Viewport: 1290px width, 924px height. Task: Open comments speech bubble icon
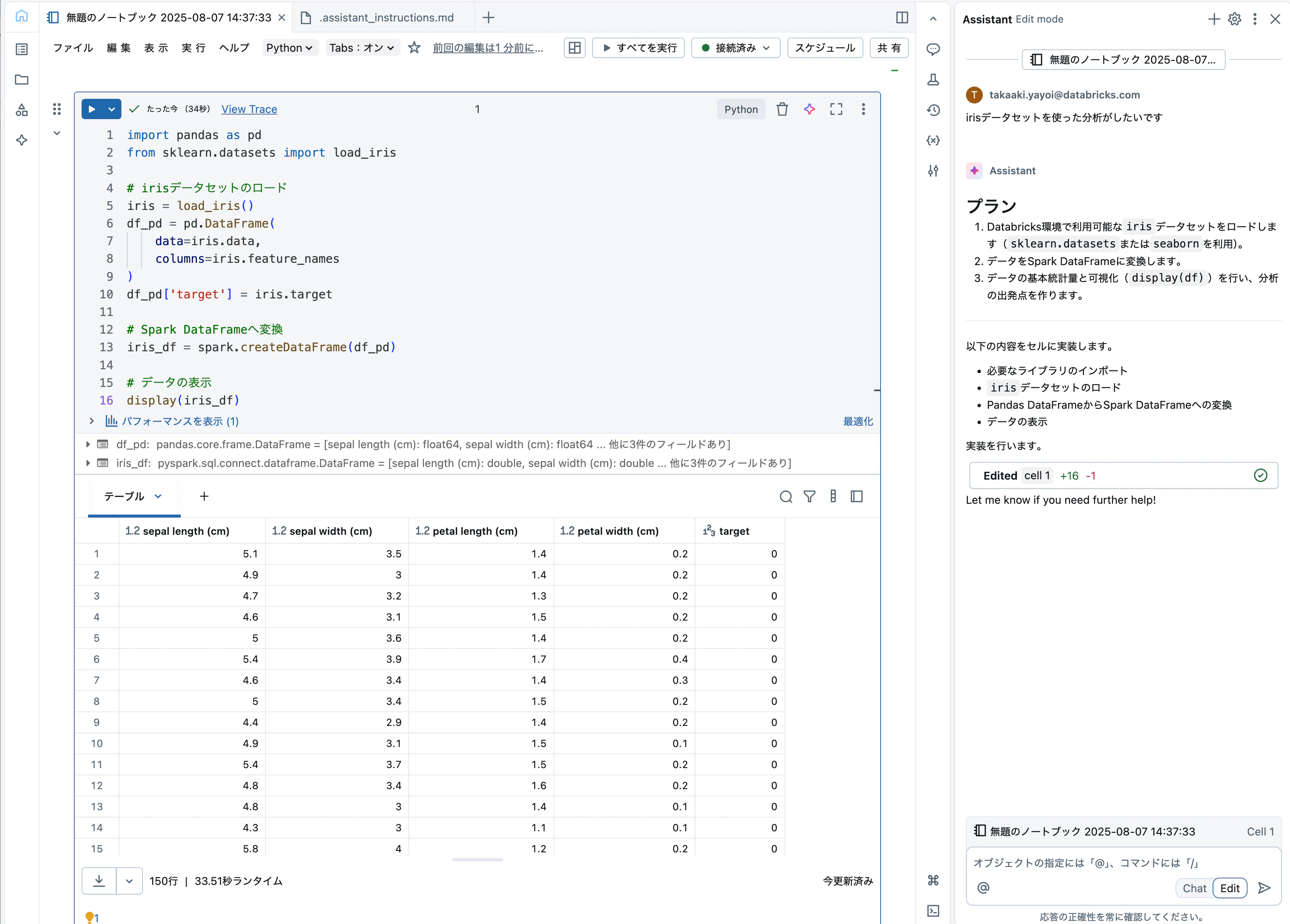pos(933,49)
